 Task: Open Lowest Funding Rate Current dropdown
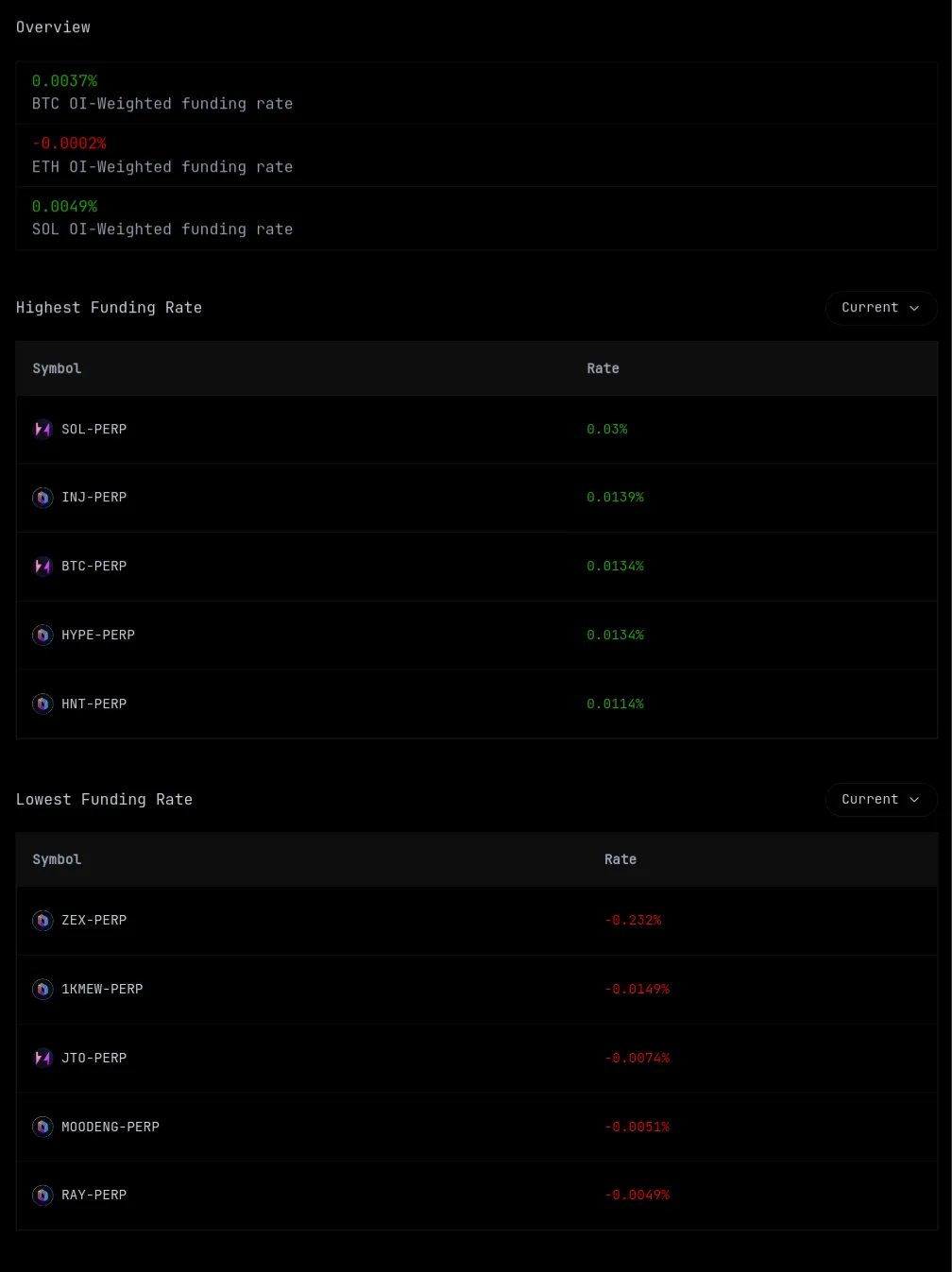click(880, 800)
